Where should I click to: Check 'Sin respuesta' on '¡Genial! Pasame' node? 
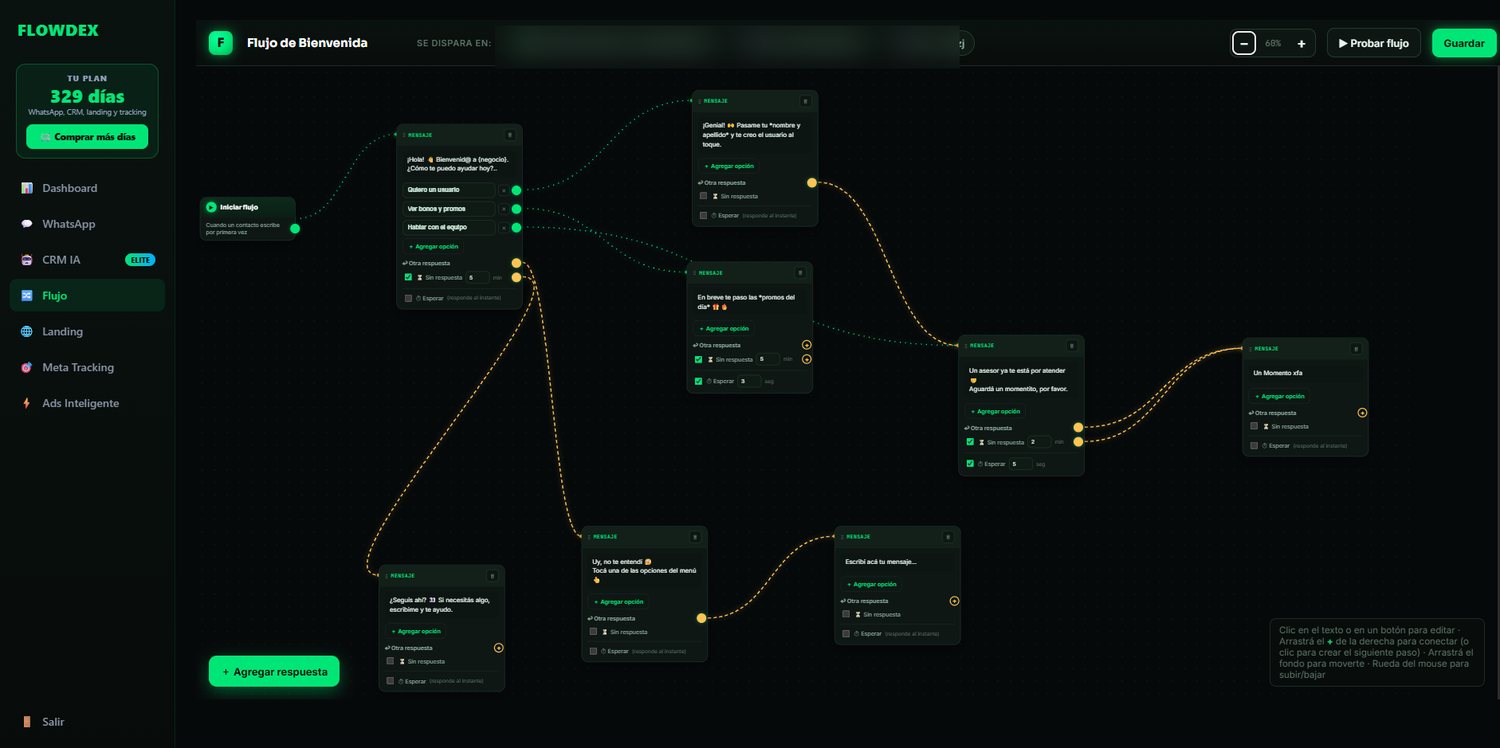pos(703,196)
